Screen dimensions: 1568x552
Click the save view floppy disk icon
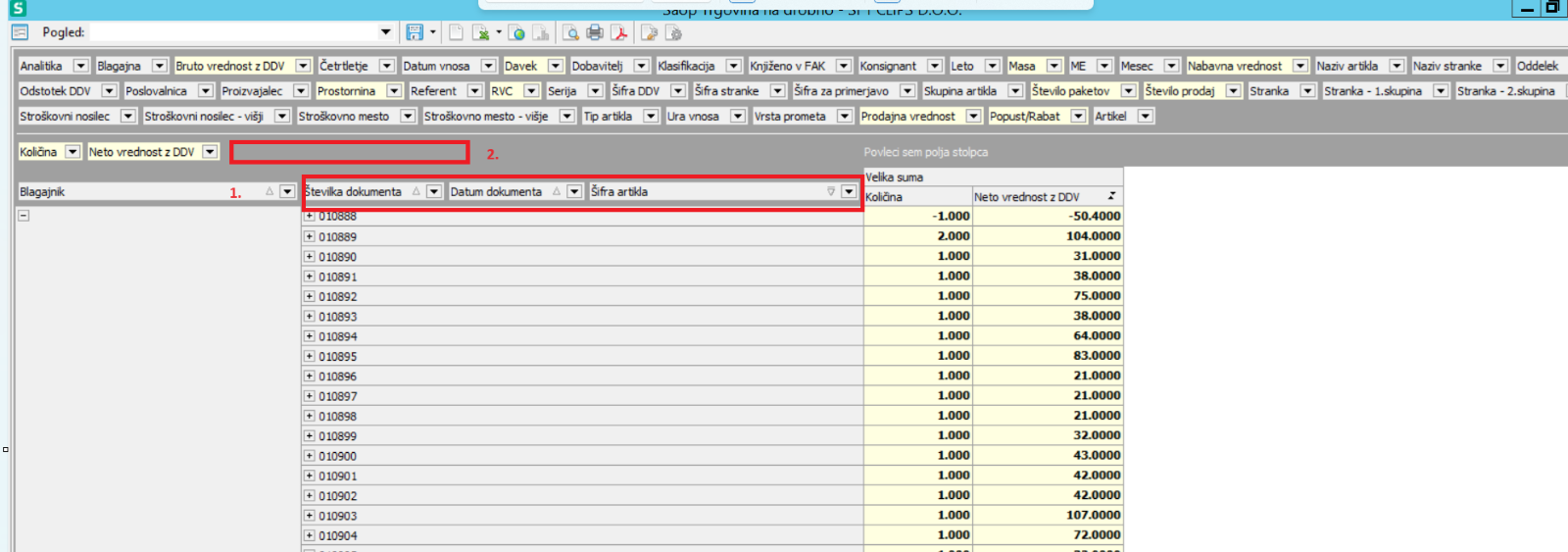[x=415, y=32]
